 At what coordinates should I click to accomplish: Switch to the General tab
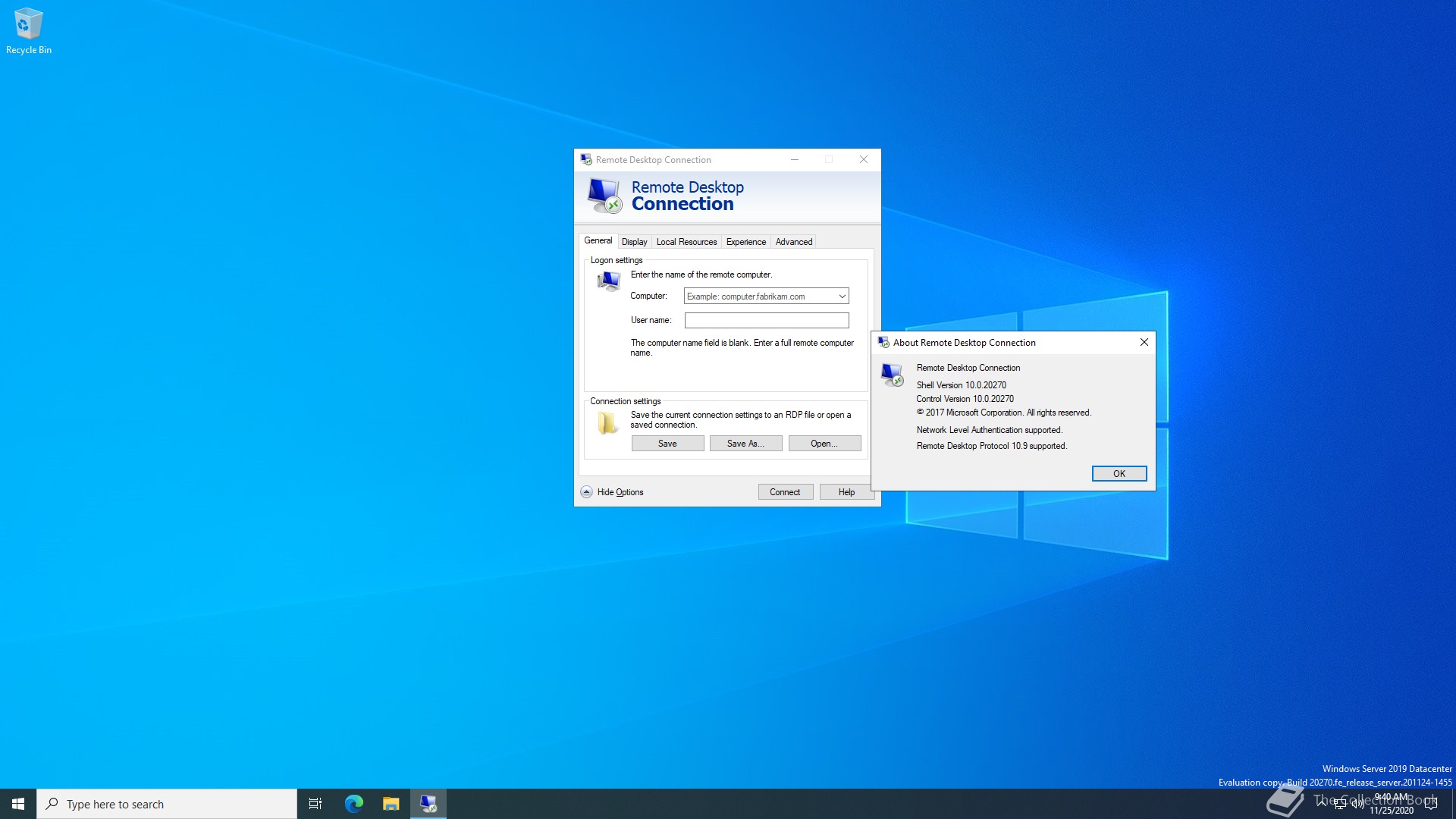pos(598,240)
